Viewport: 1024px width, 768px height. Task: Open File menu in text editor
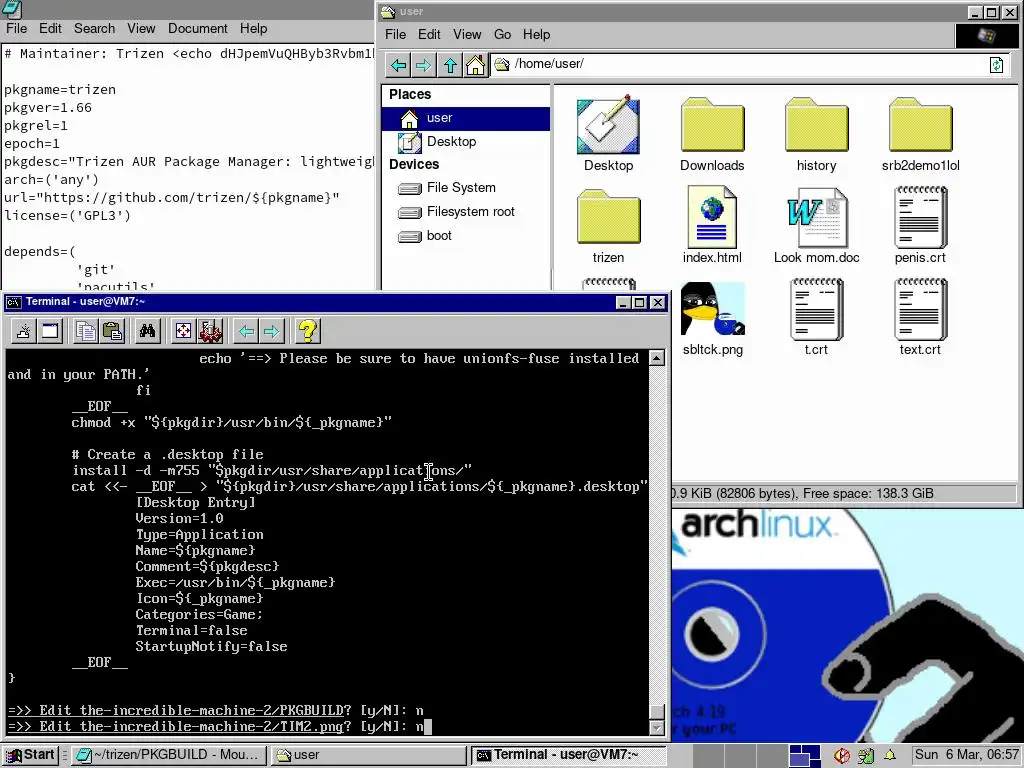coord(16,29)
